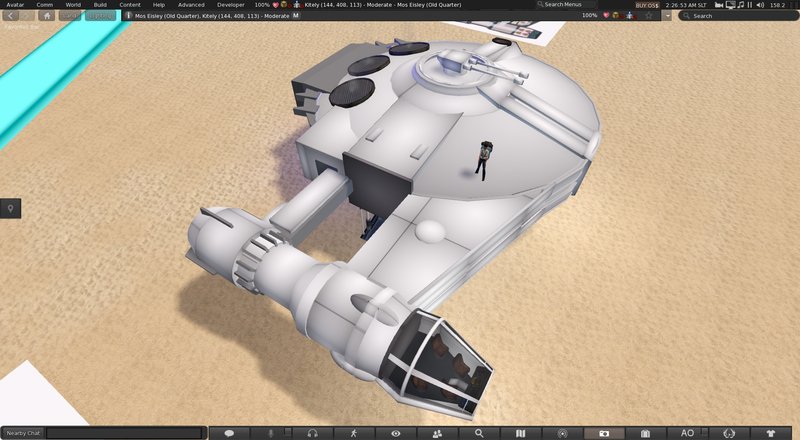Toggle the AO animation overrider button

tap(687, 433)
